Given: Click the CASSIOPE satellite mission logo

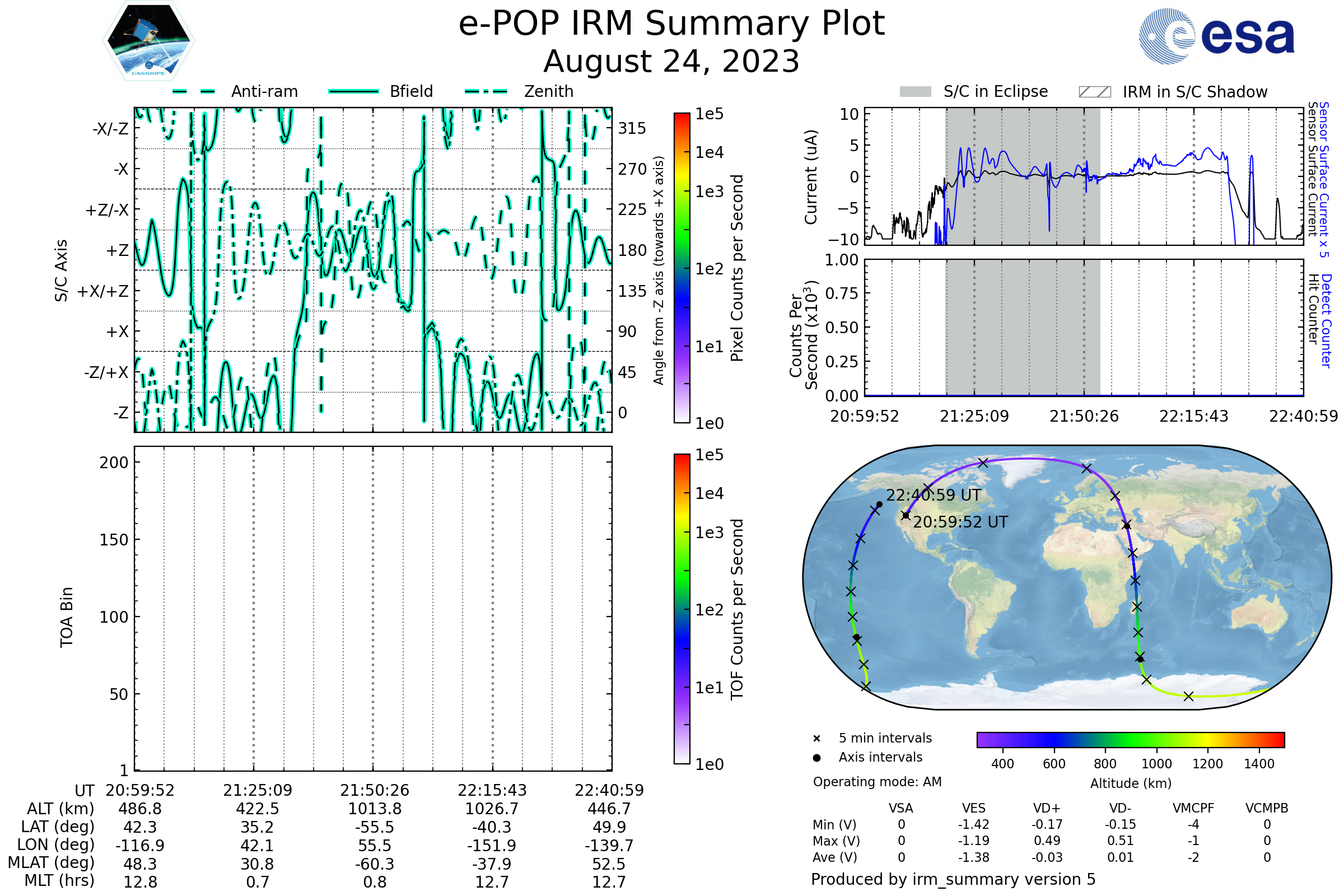Looking at the screenshot, I should click(148, 41).
